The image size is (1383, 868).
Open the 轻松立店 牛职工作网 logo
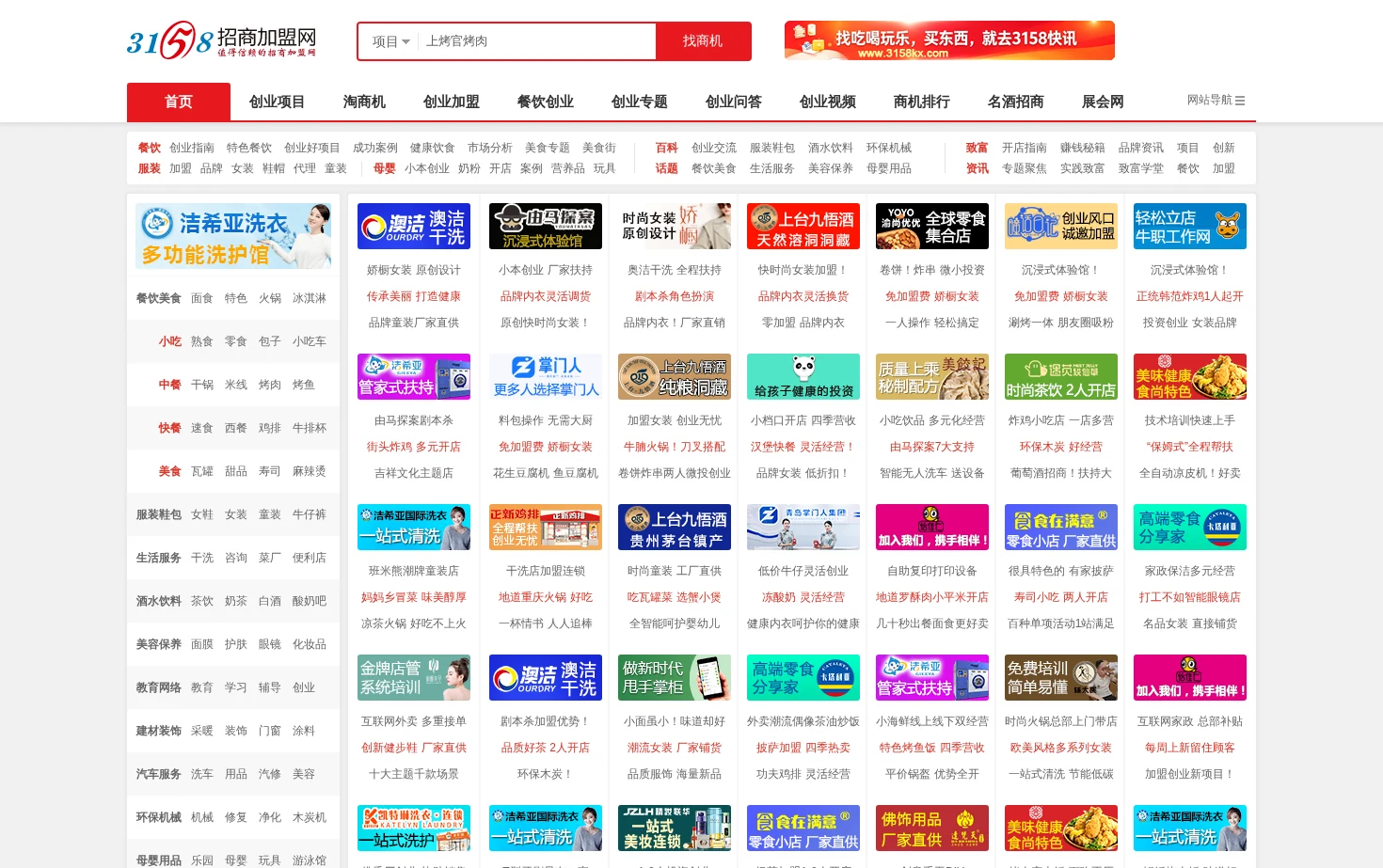coord(1190,227)
